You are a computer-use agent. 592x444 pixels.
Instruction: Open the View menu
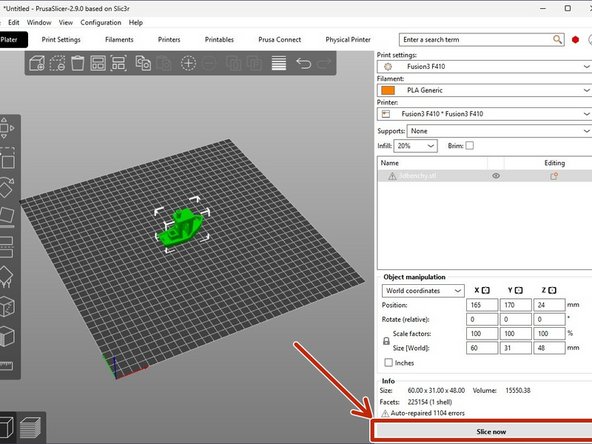pos(66,22)
